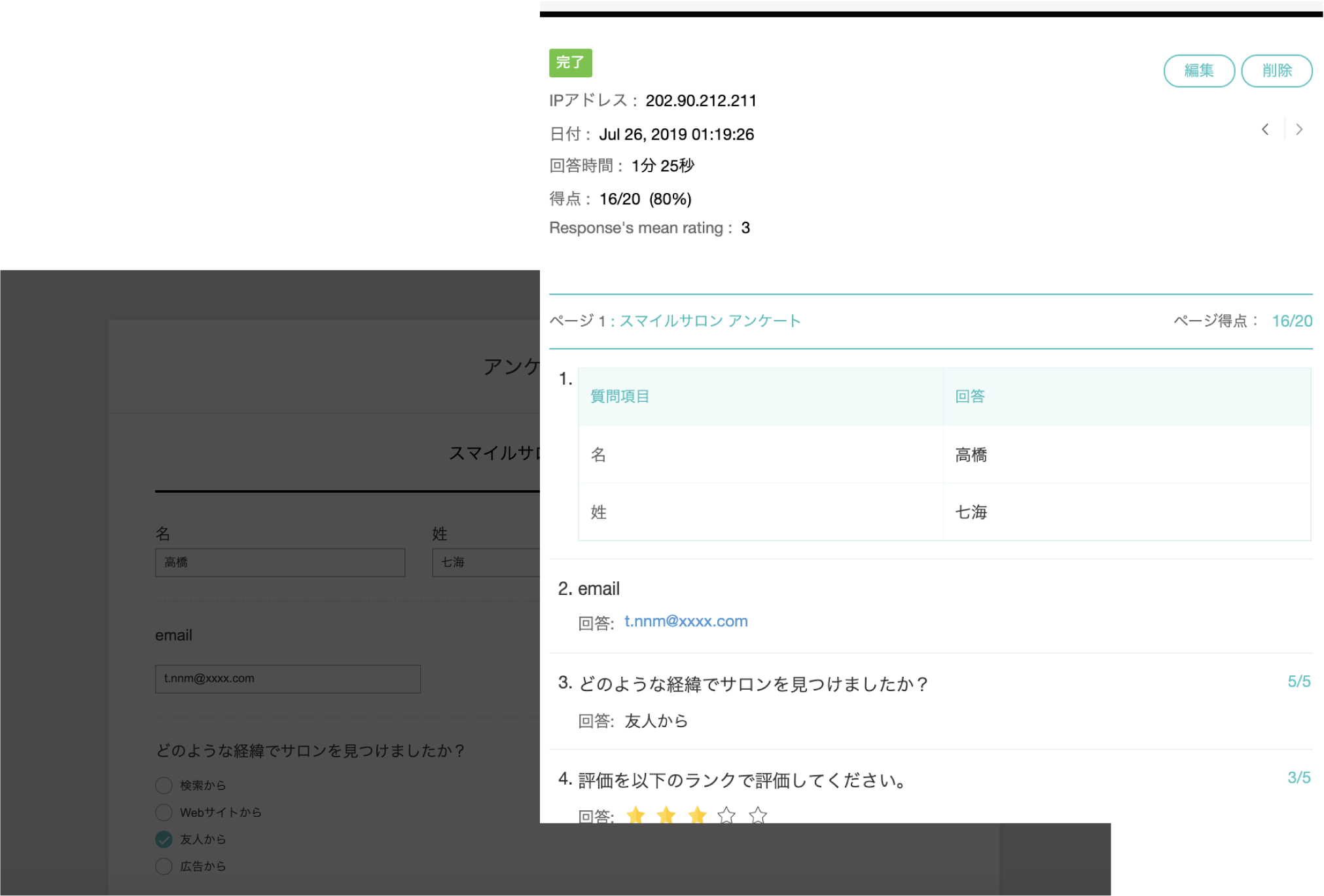Viewport: 1324px width, 896px height.
Task: Open the t.nnm@xxxx.com email link
Action: (x=685, y=621)
